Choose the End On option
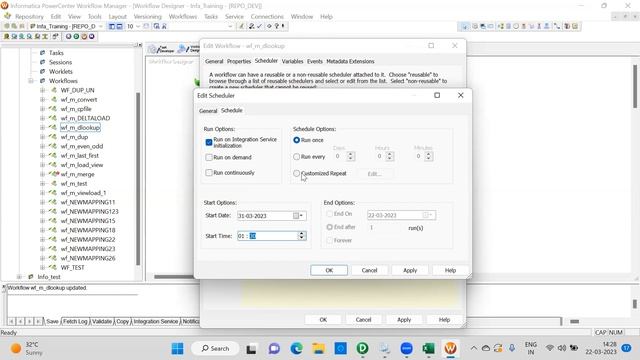Screen dimensions: 640x360 click(x=329, y=214)
